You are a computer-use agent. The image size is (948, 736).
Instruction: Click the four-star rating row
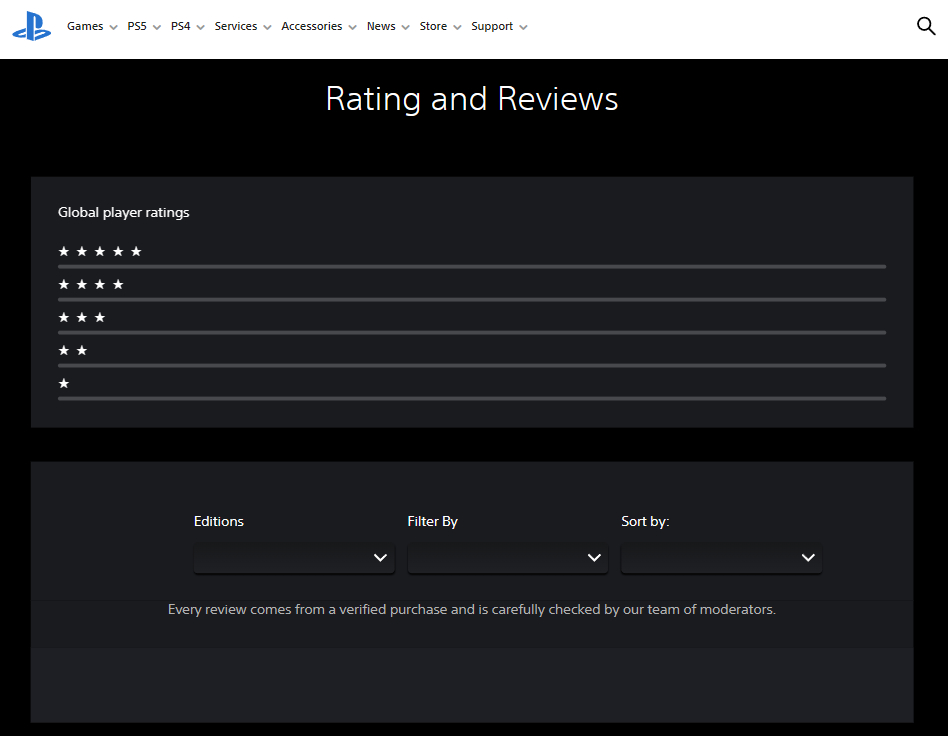(x=472, y=290)
